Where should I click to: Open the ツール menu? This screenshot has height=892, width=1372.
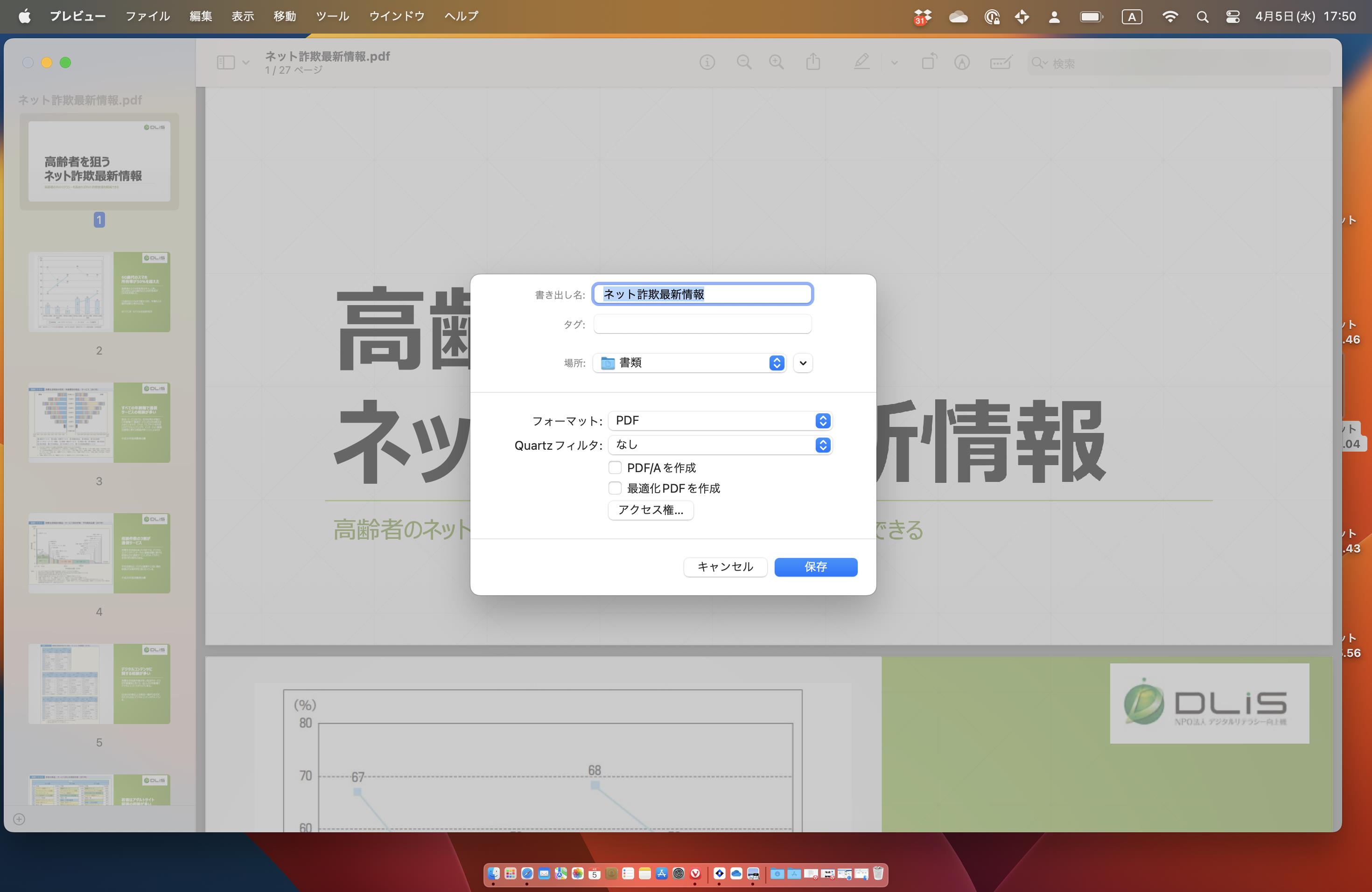click(x=332, y=16)
